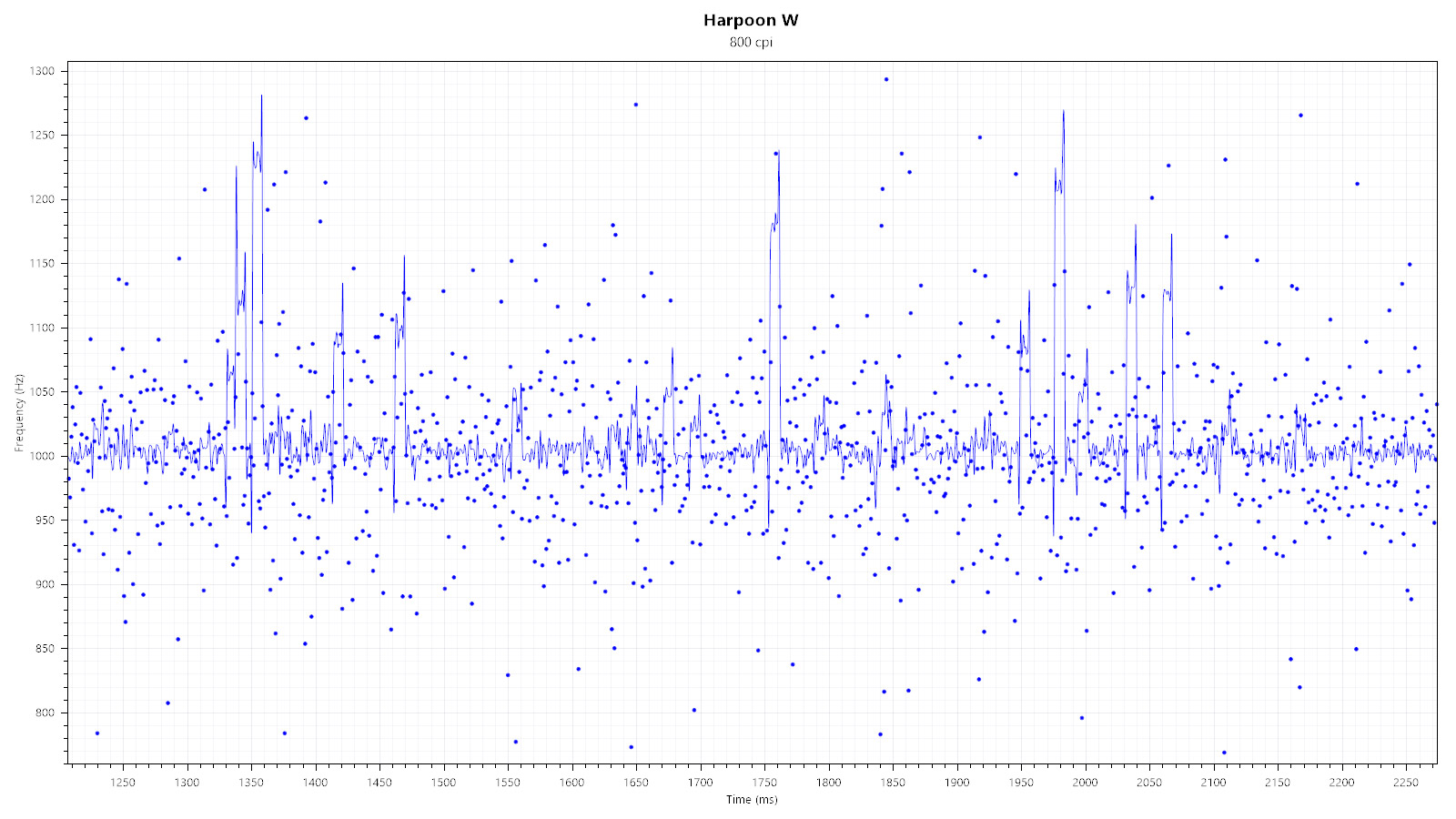
Task: Click the 1250 tick on the frequency axis
Action: [42, 135]
